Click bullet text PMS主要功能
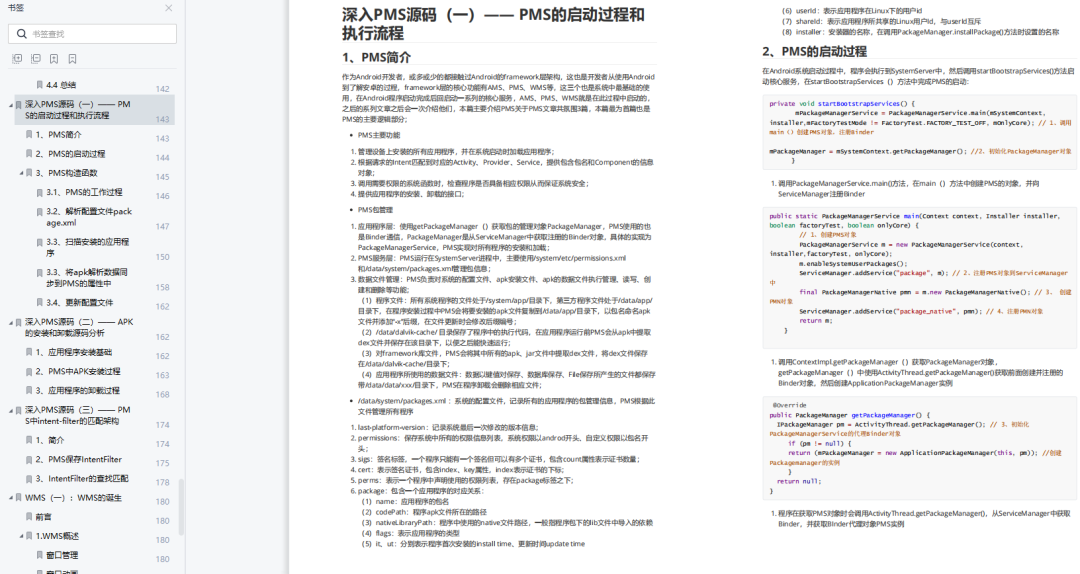This screenshot has width=1080, height=574. coord(379,136)
